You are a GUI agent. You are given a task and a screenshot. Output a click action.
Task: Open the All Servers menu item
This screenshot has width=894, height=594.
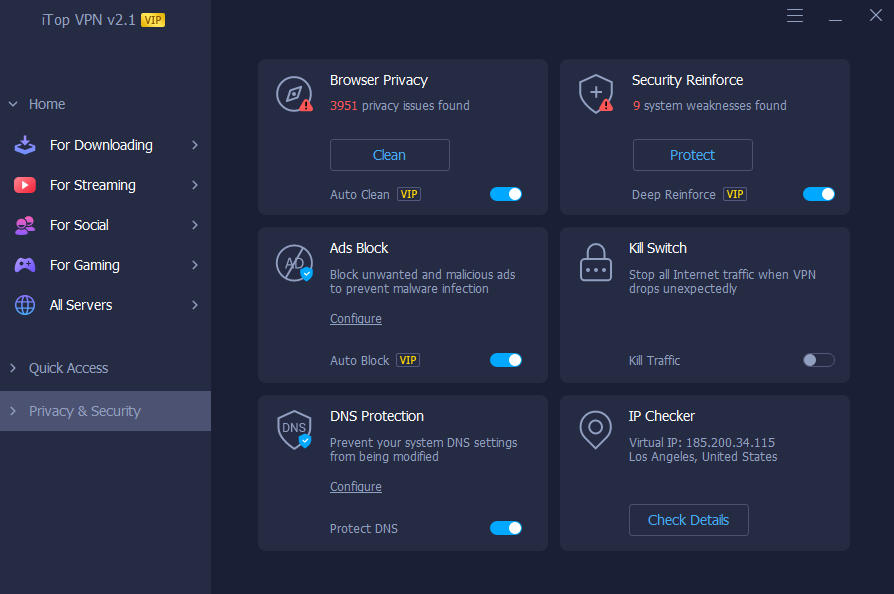coord(105,305)
